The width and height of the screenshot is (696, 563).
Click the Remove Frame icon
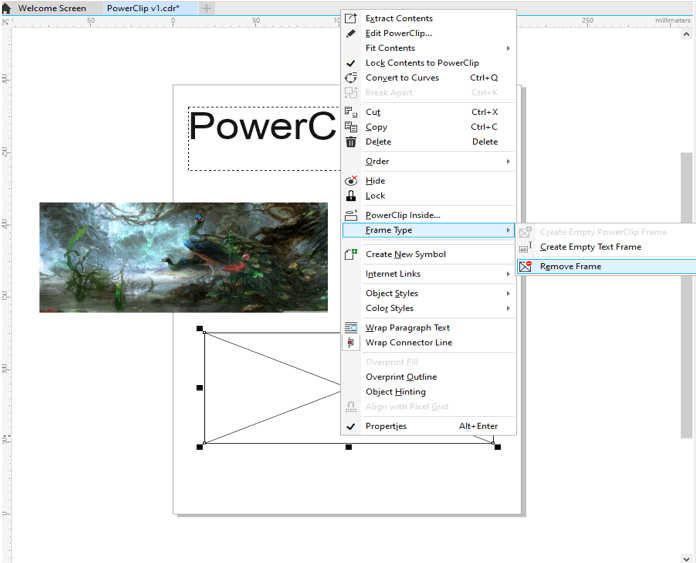click(526, 266)
